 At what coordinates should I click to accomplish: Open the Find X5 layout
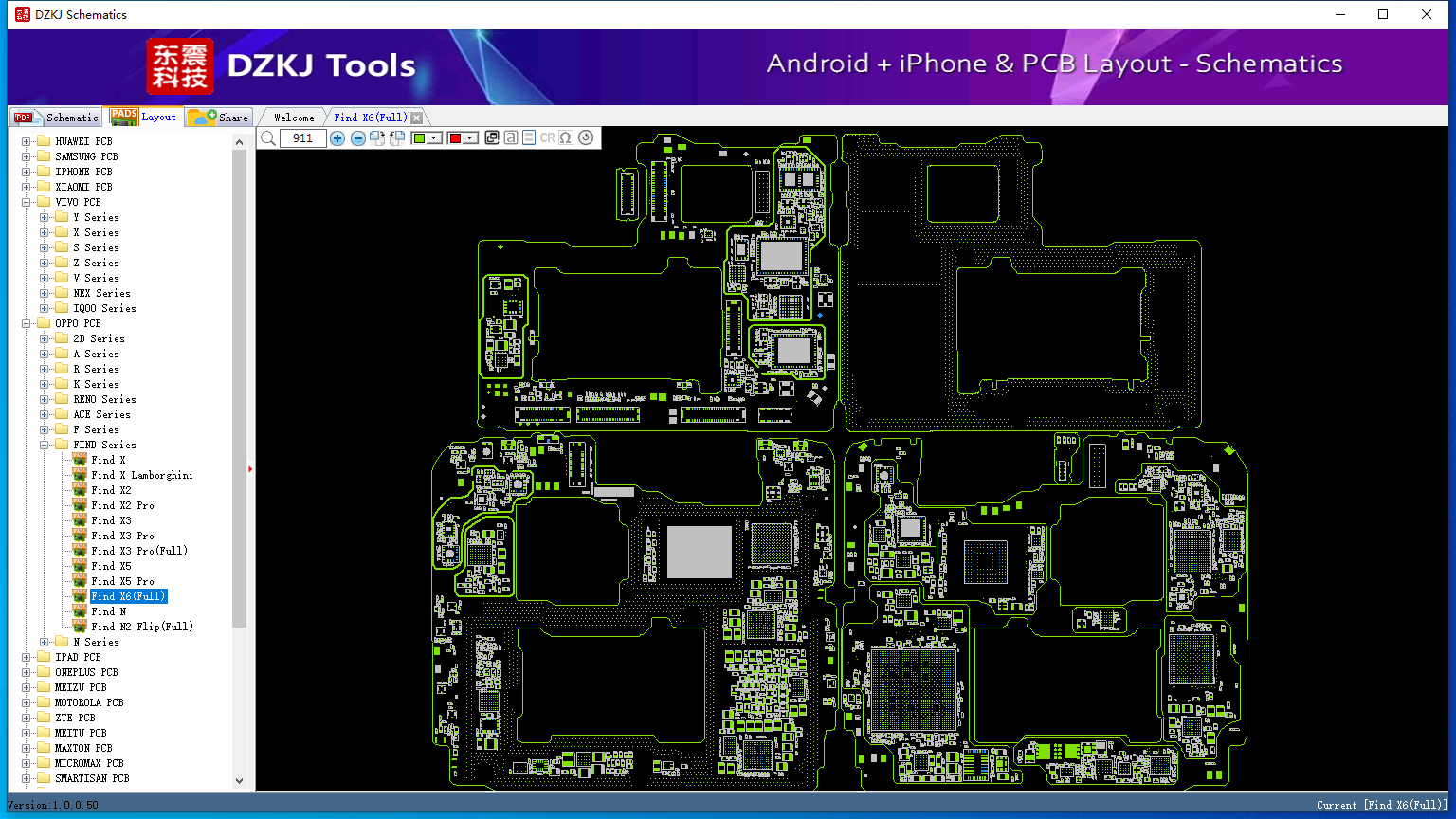point(111,566)
